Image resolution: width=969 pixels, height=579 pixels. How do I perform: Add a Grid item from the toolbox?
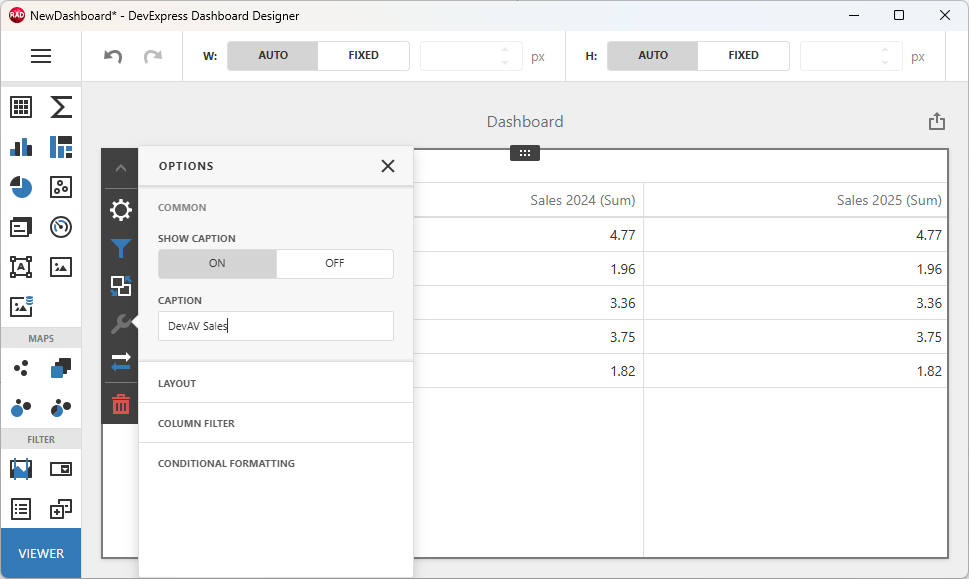(x=21, y=107)
